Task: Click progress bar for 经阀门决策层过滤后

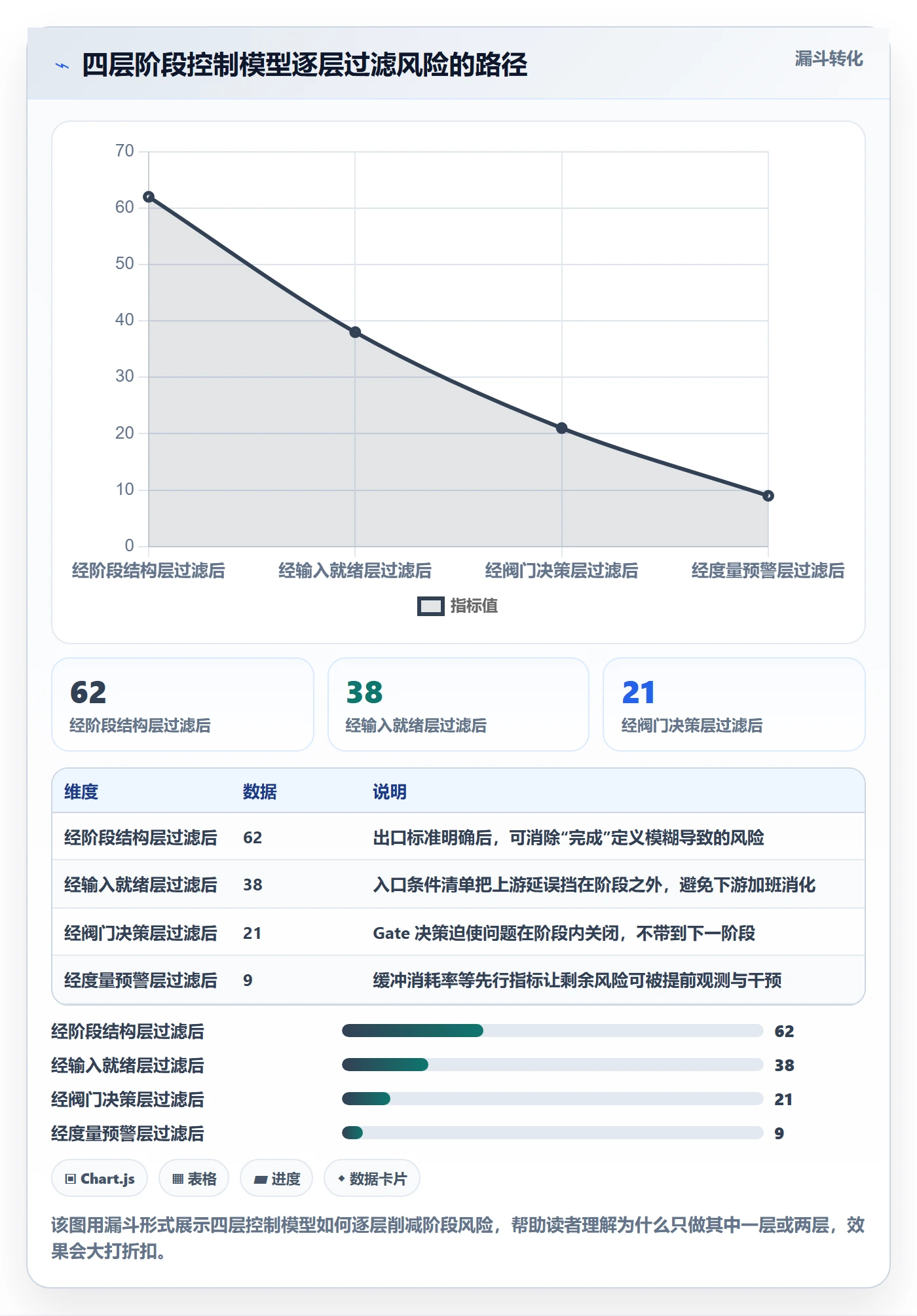Action: pyautogui.click(x=553, y=1099)
